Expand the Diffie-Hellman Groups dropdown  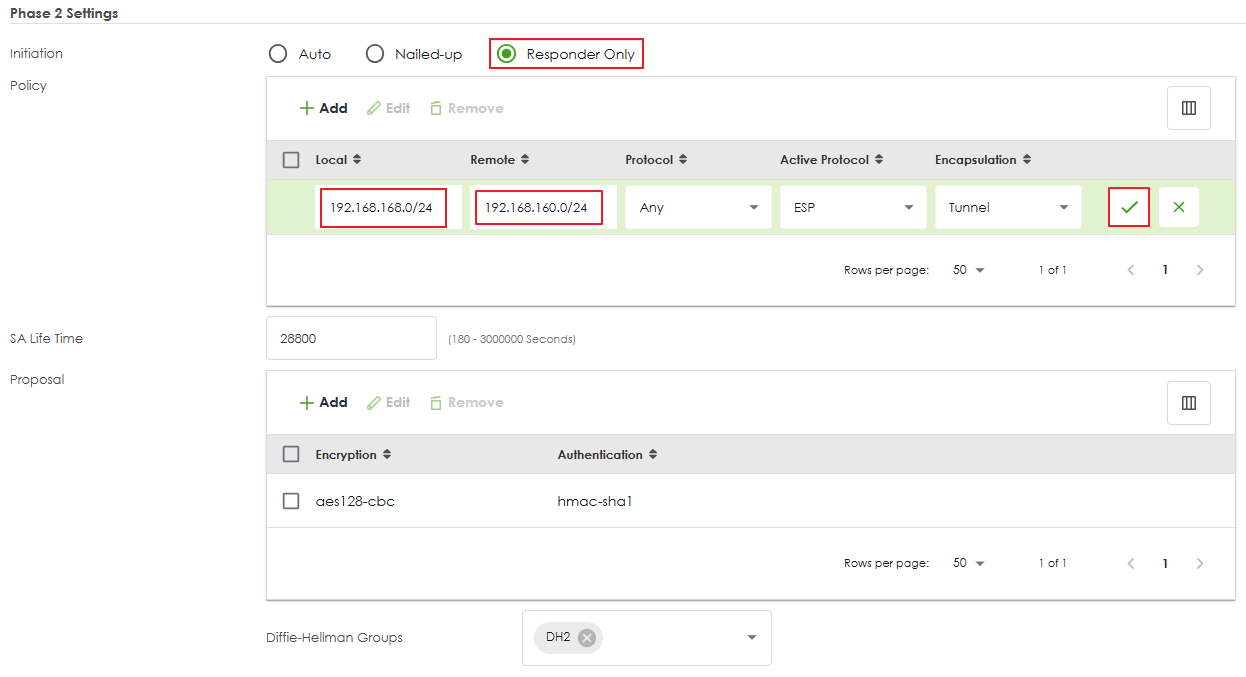[x=751, y=638]
